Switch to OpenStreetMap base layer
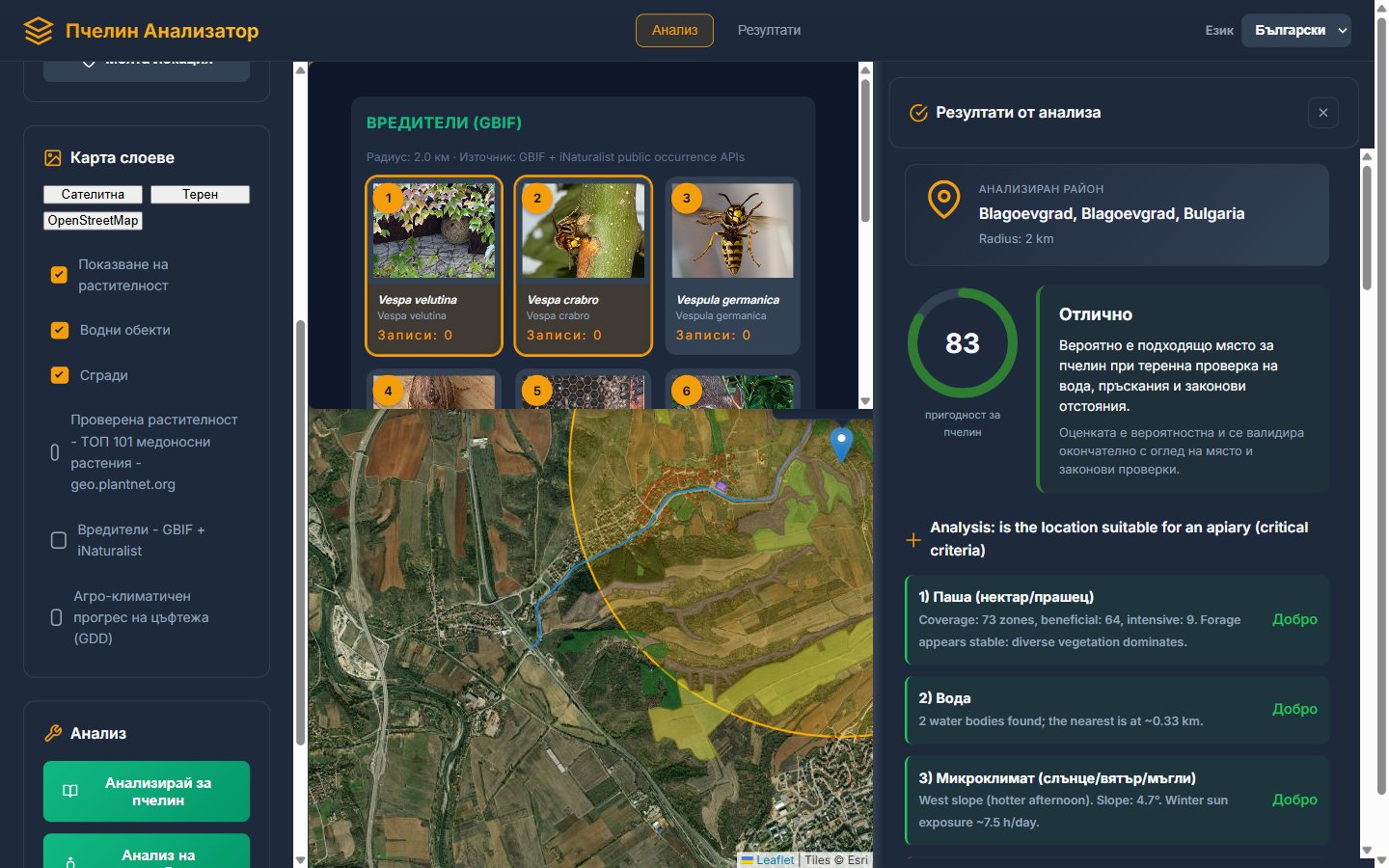Image resolution: width=1389 pixels, height=868 pixels. 93,221
